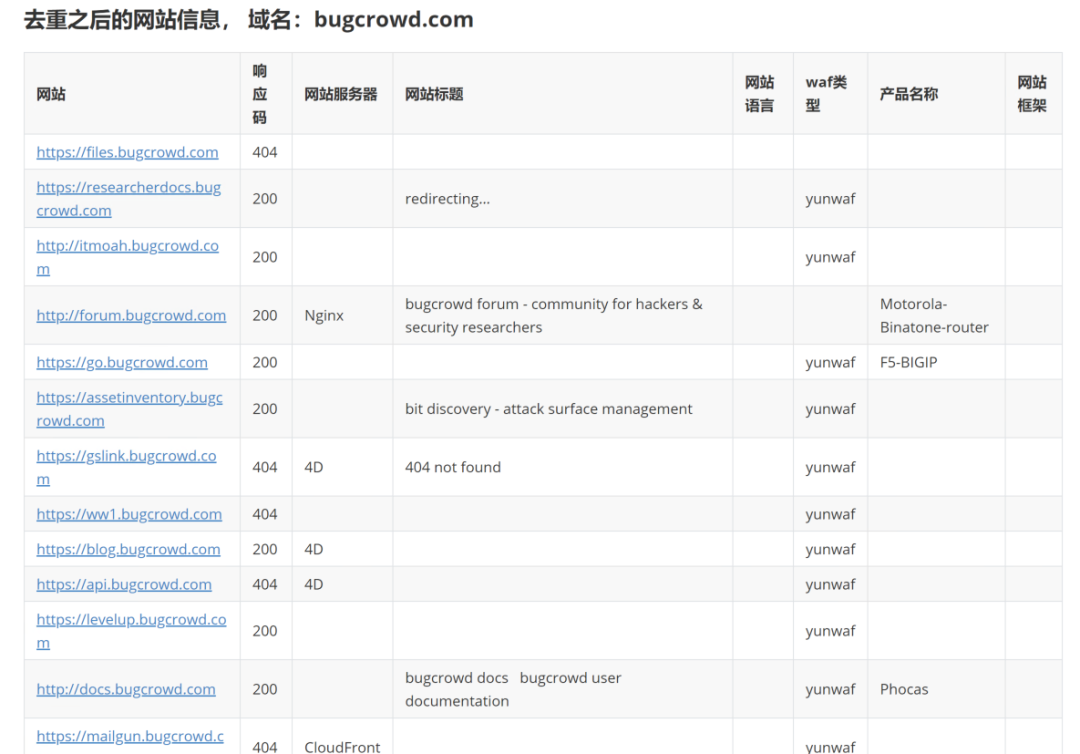The image size is (1080, 754).
Task: Open the researcherdocs.bugcrowd.com link
Action: tap(129, 199)
